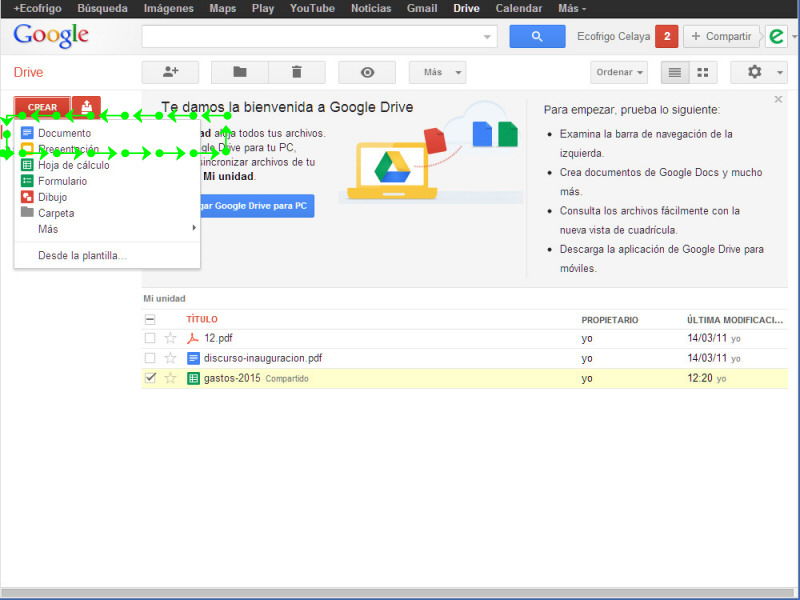
Task: Open the red notifications badge showing 2
Action: point(666,36)
